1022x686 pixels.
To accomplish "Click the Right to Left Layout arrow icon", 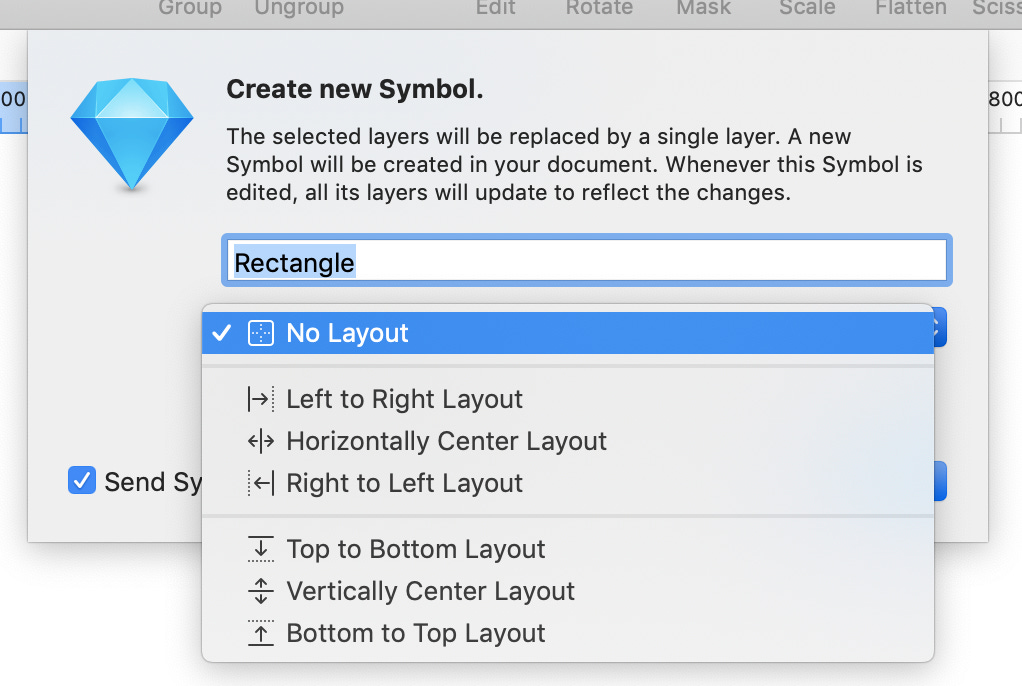I will pos(260,483).
